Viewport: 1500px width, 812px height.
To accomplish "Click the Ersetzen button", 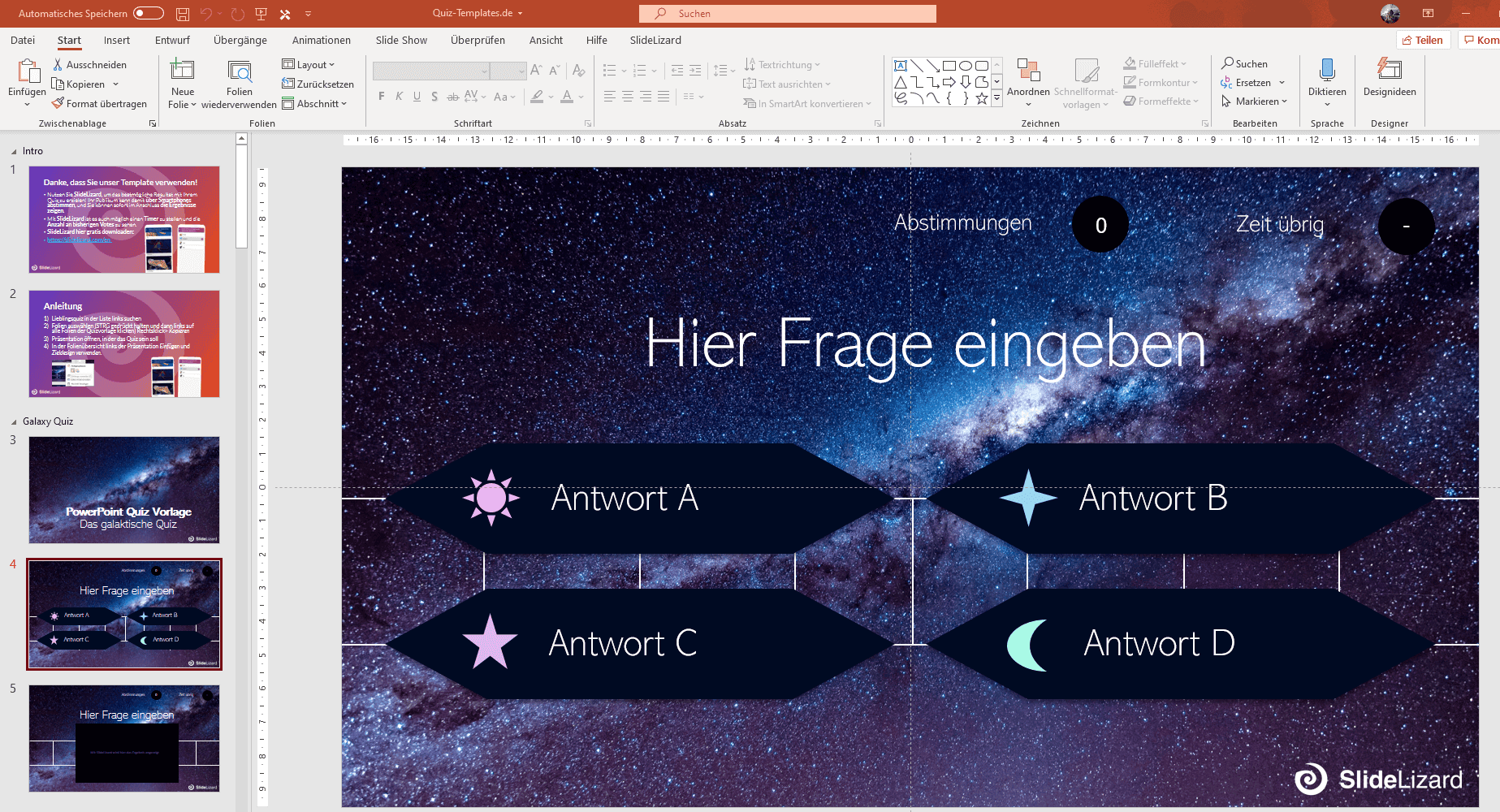I will click(x=1252, y=83).
